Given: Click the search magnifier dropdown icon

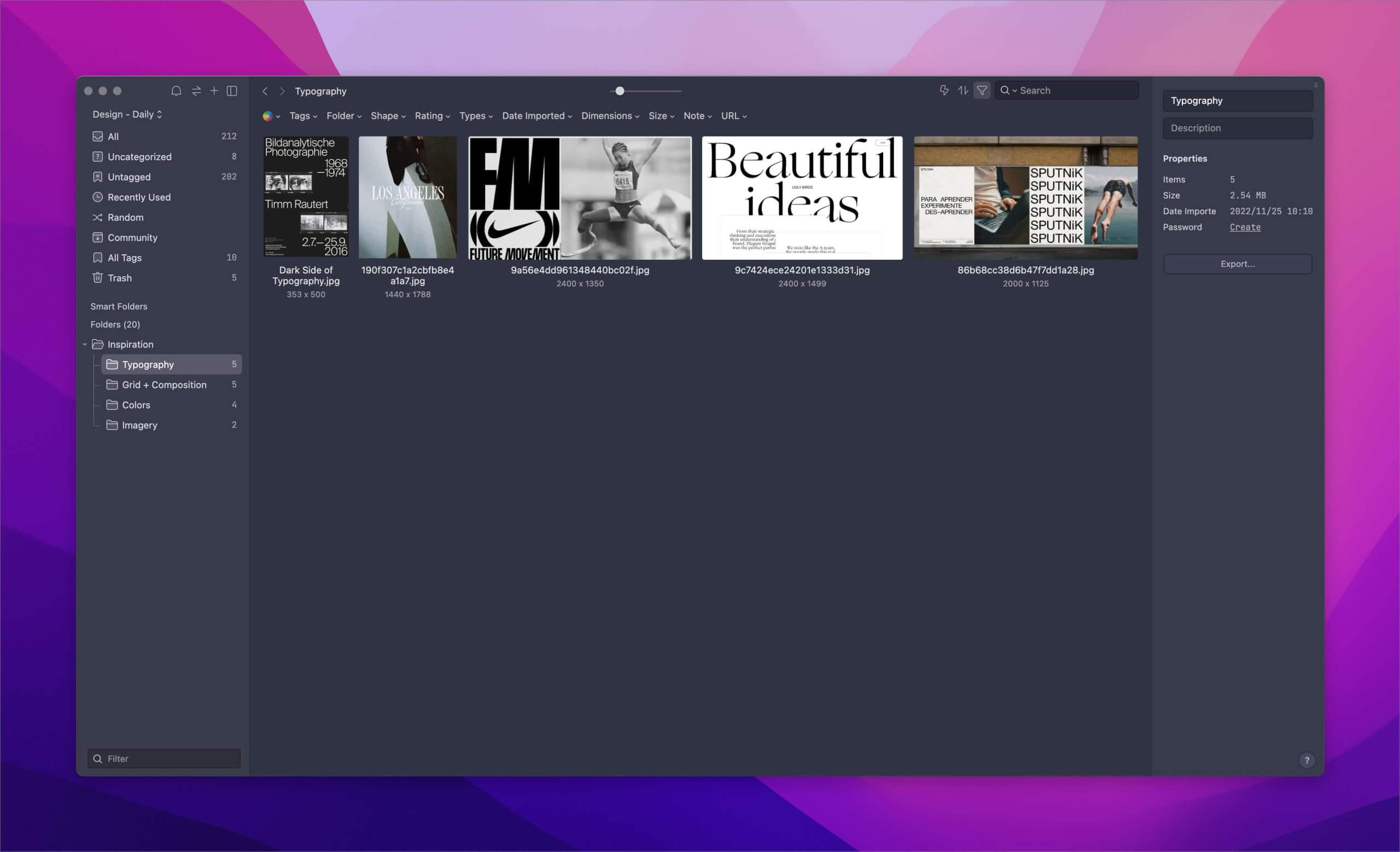Looking at the screenshot, I should [1008, 90].
